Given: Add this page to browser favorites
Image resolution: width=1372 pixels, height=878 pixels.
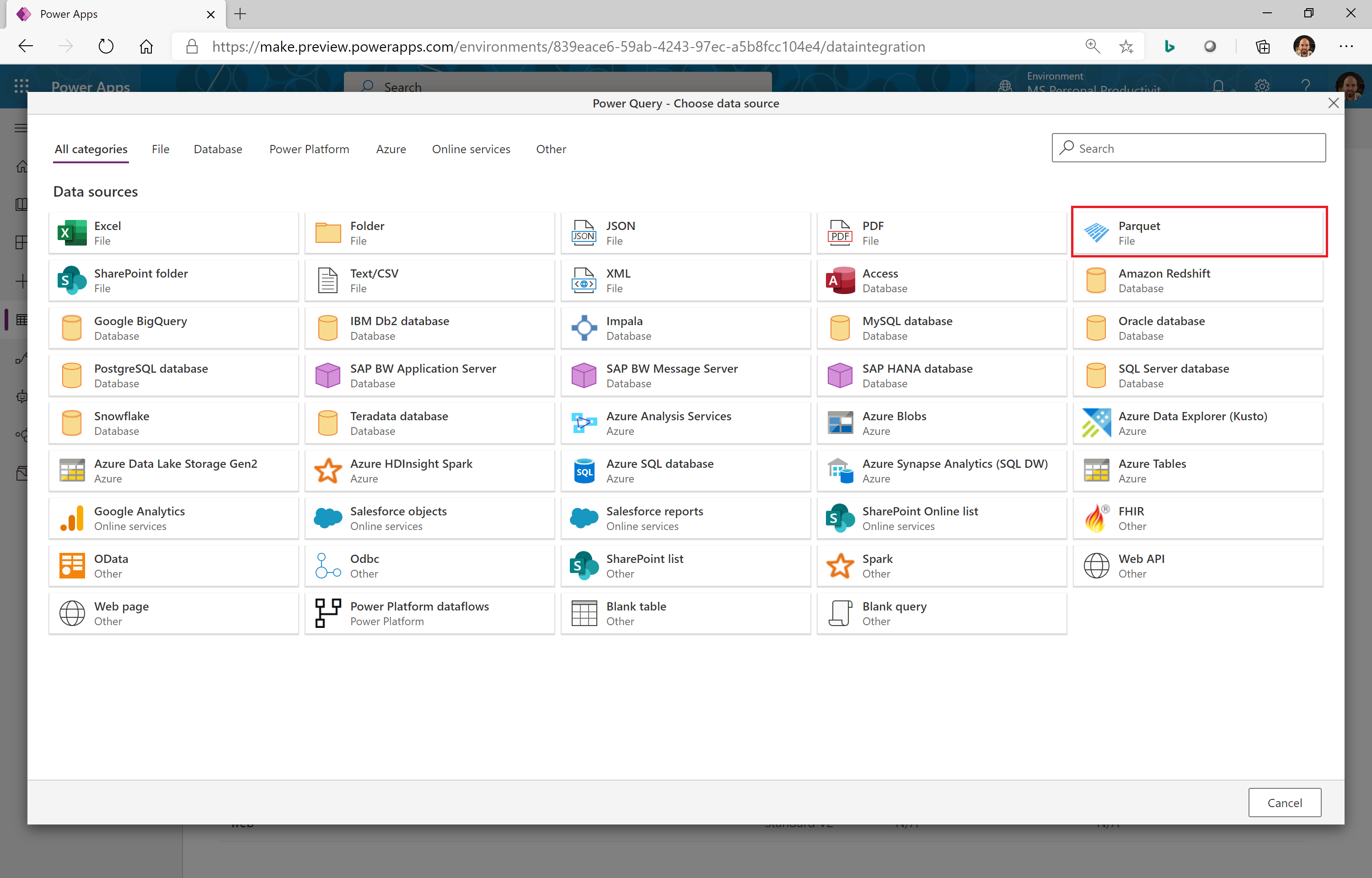Looking at the screenshot, I should click(1126, 46).
